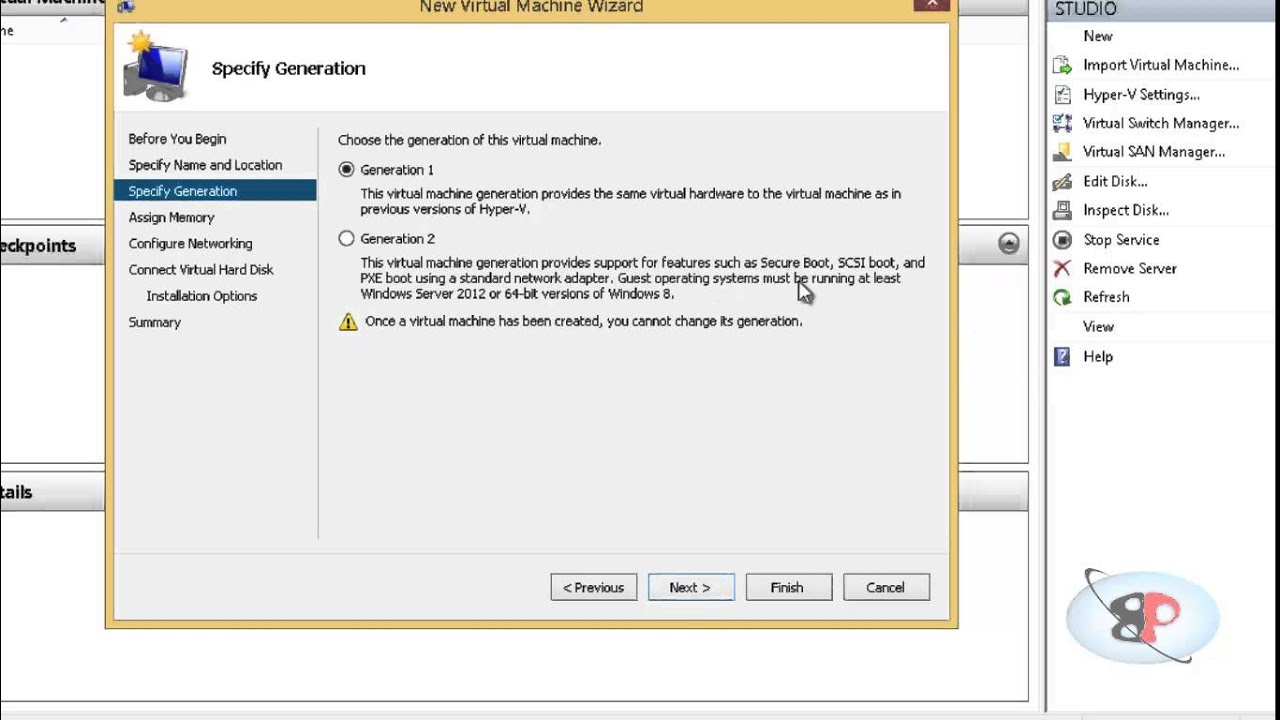Jump to Assign Memory step
The height and width of the screenshot is (720, 1280).
[x=171, y=217]
